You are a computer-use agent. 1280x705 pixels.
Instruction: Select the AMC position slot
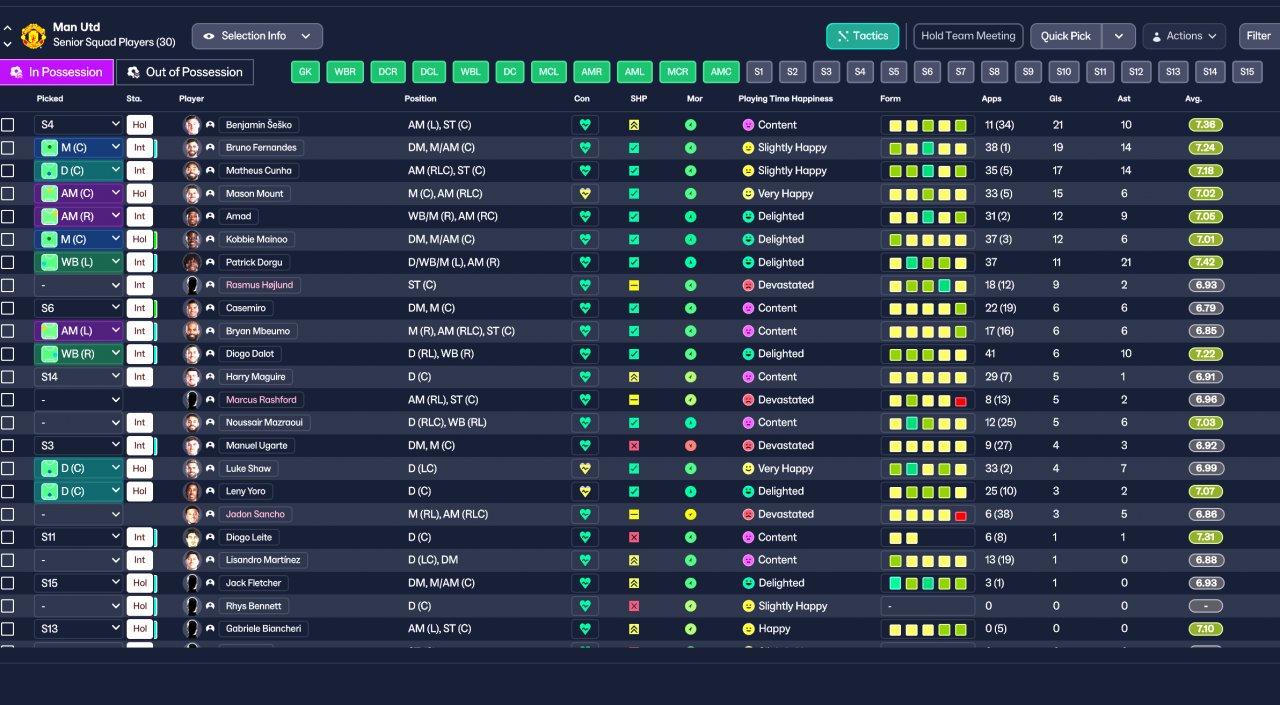pyautogui.click(x=721, y=72)
